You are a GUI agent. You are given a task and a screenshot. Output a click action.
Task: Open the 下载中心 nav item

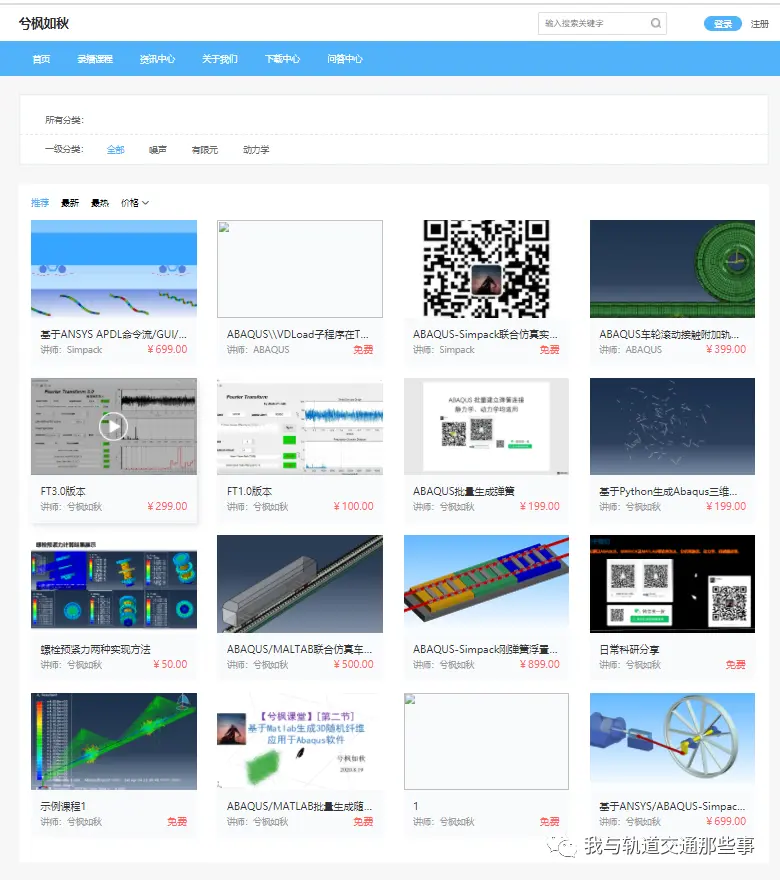tap(282, 59)
